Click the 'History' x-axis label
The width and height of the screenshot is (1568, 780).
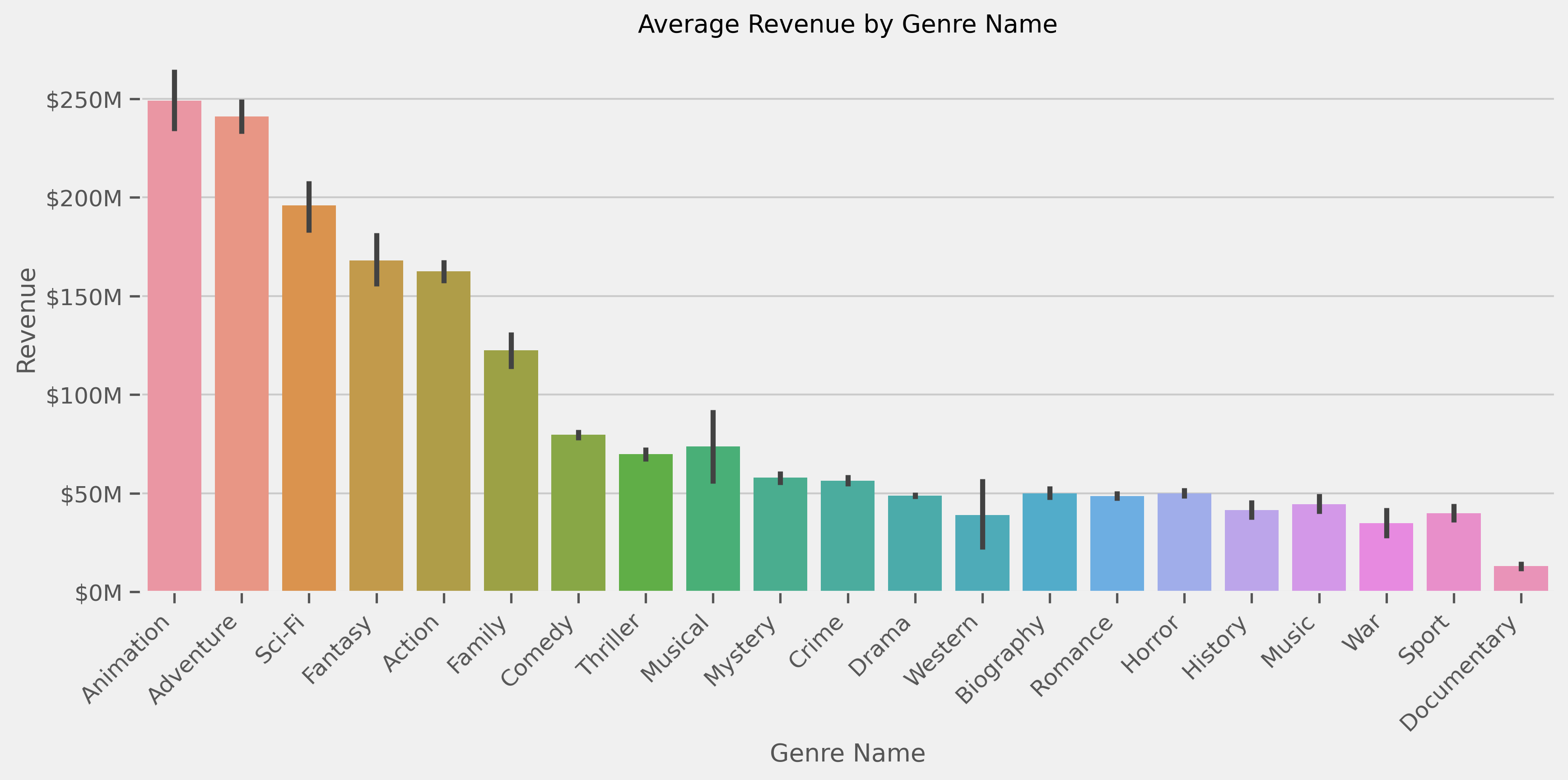click(x=1215, y=647)
